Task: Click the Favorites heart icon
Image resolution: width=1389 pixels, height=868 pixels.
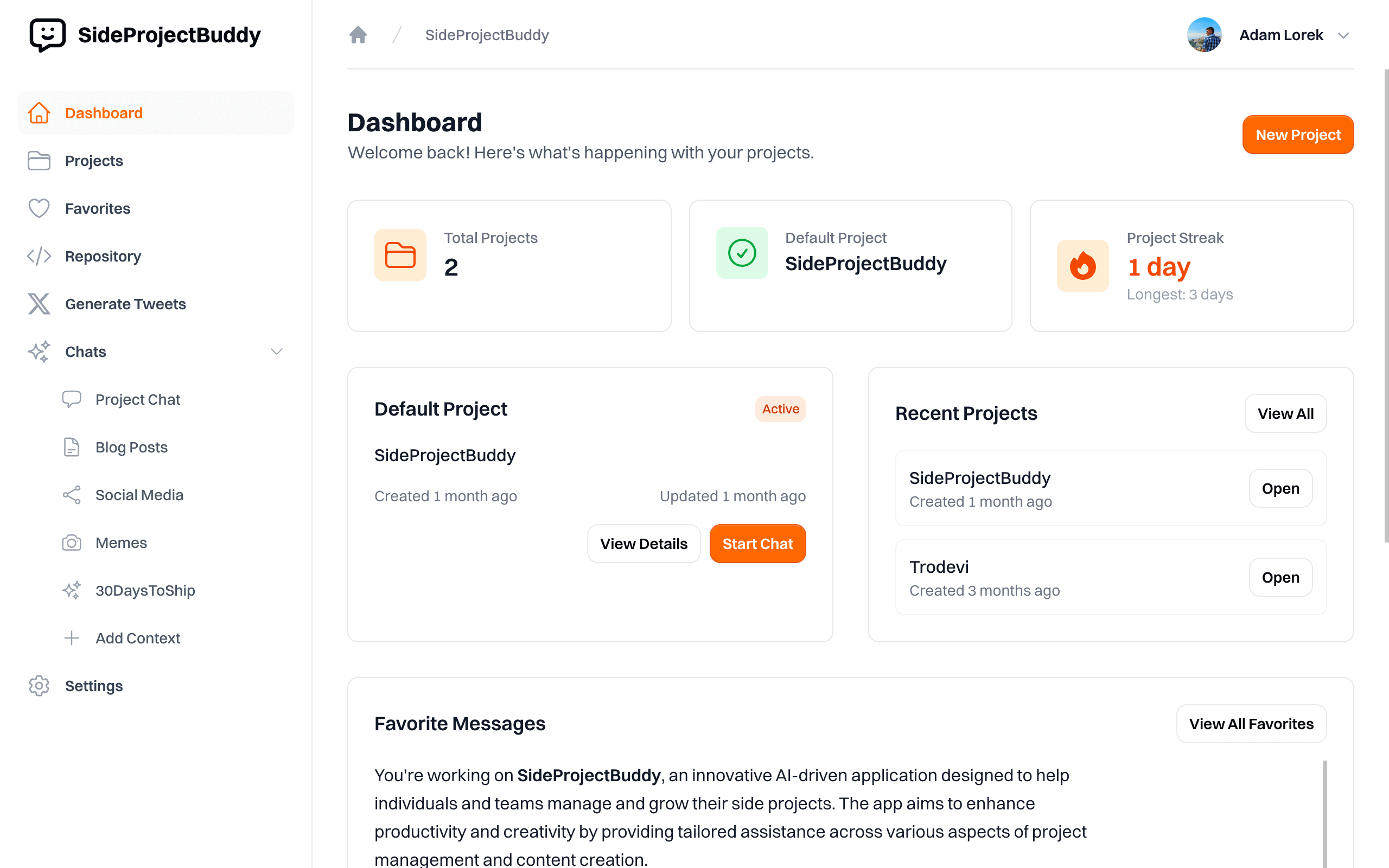Action: point(39,208)
